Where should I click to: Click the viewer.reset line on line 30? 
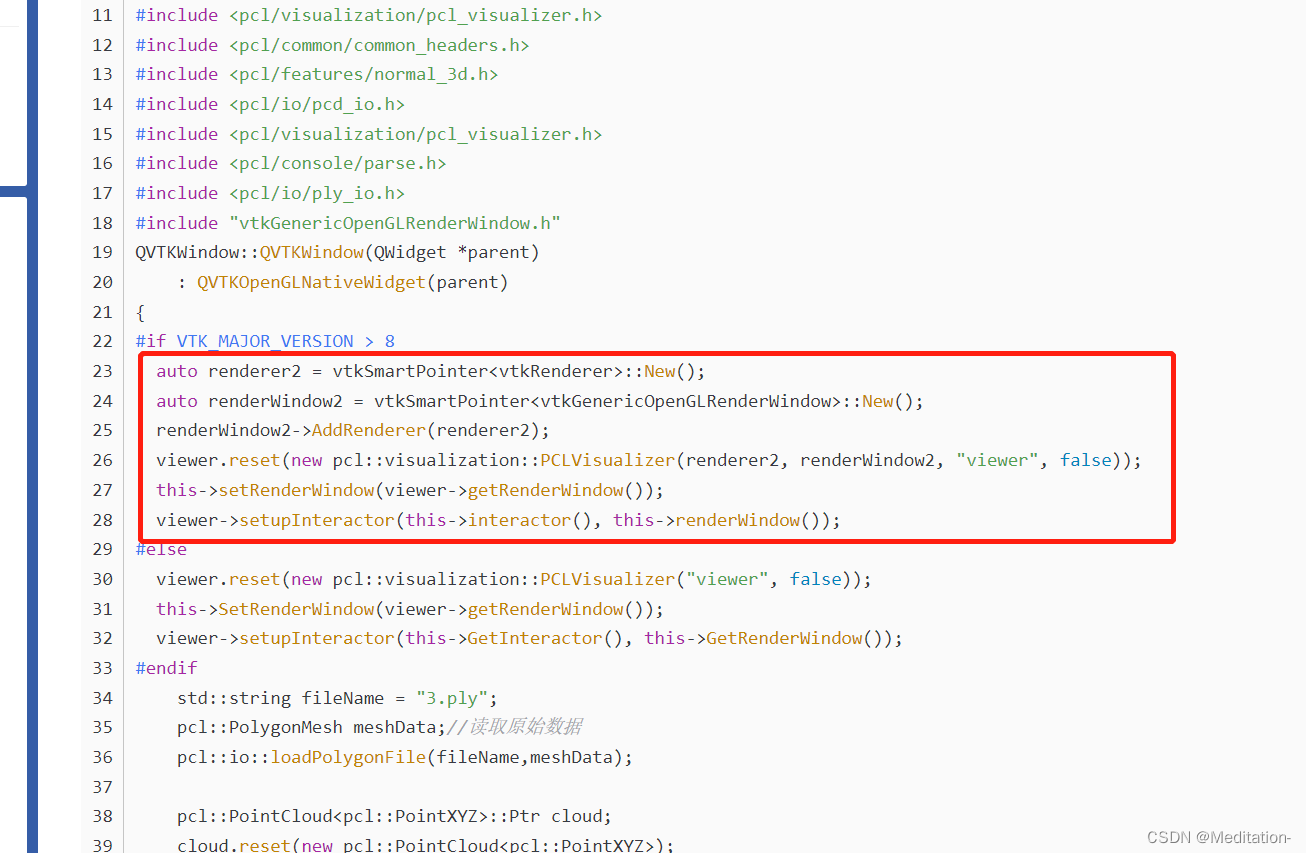[514, 579]
